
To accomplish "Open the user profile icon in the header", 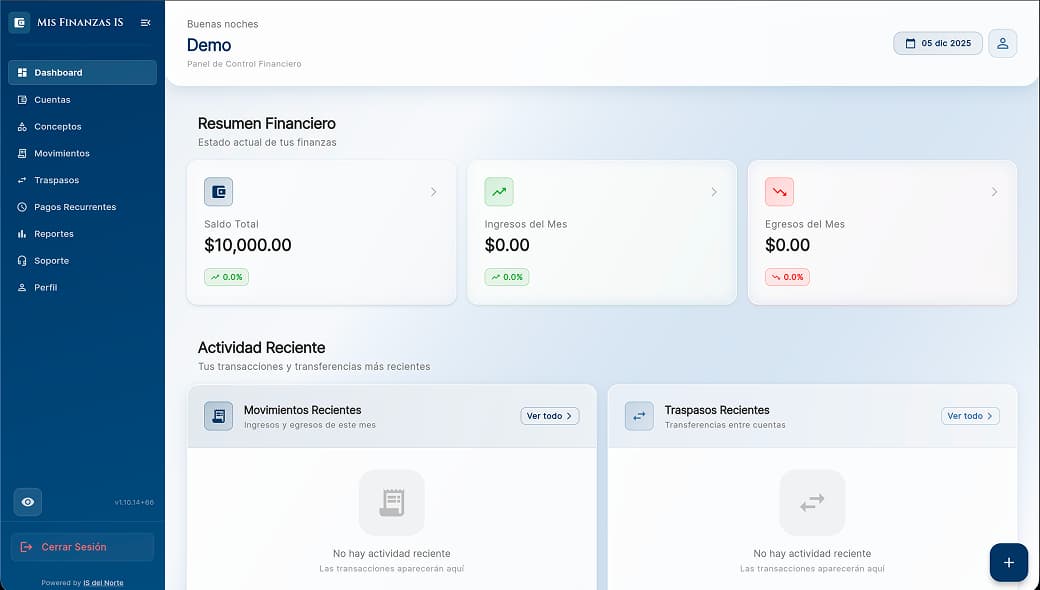I will [x=1003, y=43].
